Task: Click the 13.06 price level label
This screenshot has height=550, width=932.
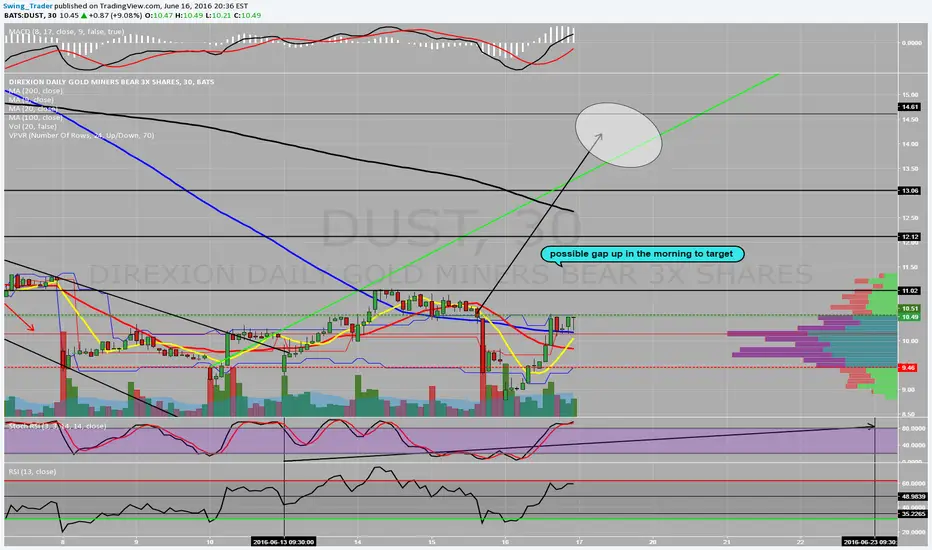Action: (909, 191)
